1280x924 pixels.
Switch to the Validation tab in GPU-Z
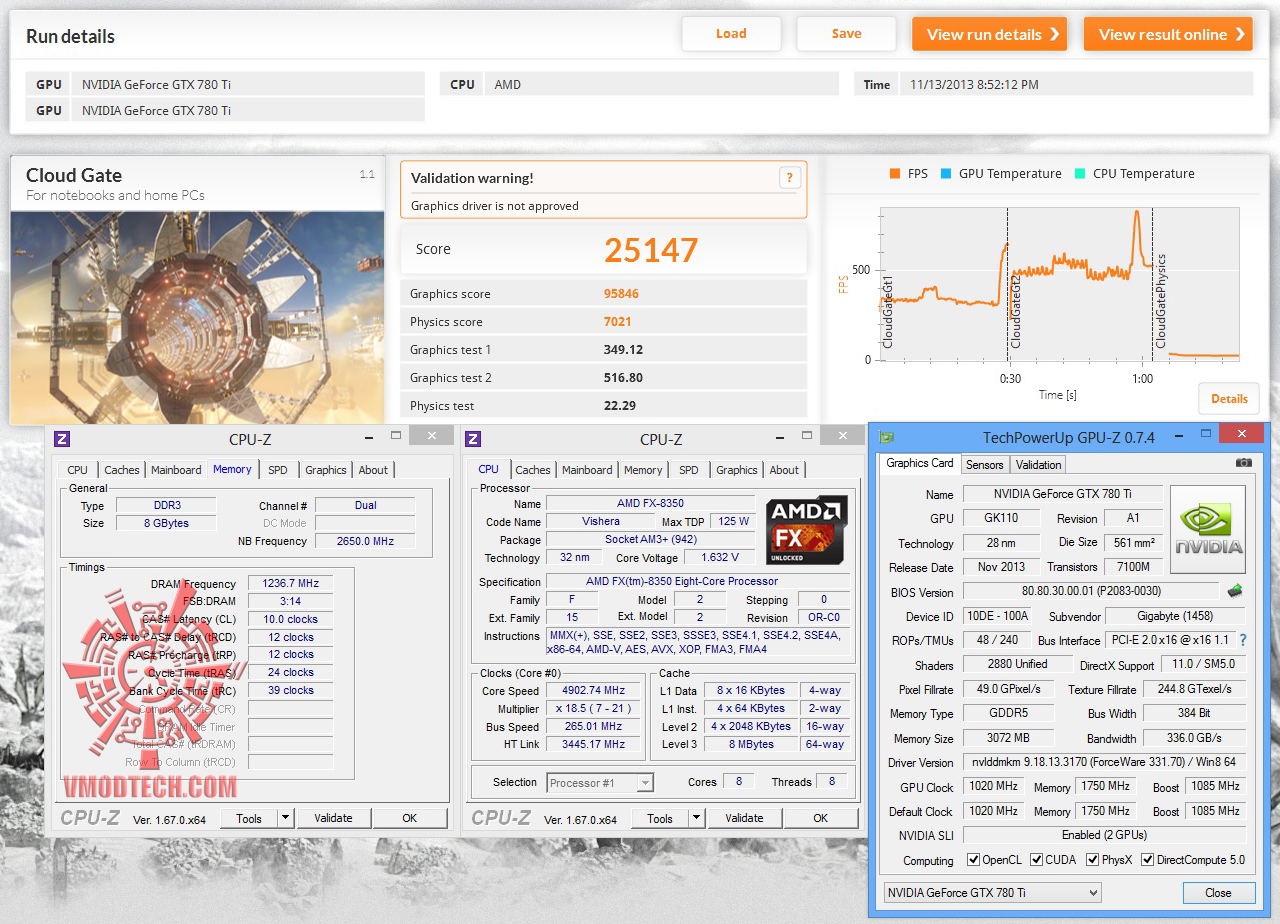pos(1038,464)
